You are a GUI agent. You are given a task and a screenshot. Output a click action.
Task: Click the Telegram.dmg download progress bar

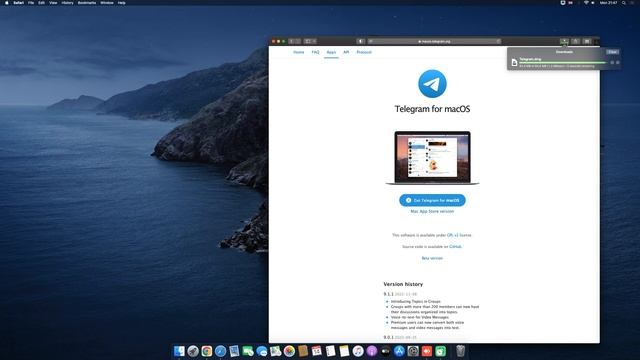[563, 62]
